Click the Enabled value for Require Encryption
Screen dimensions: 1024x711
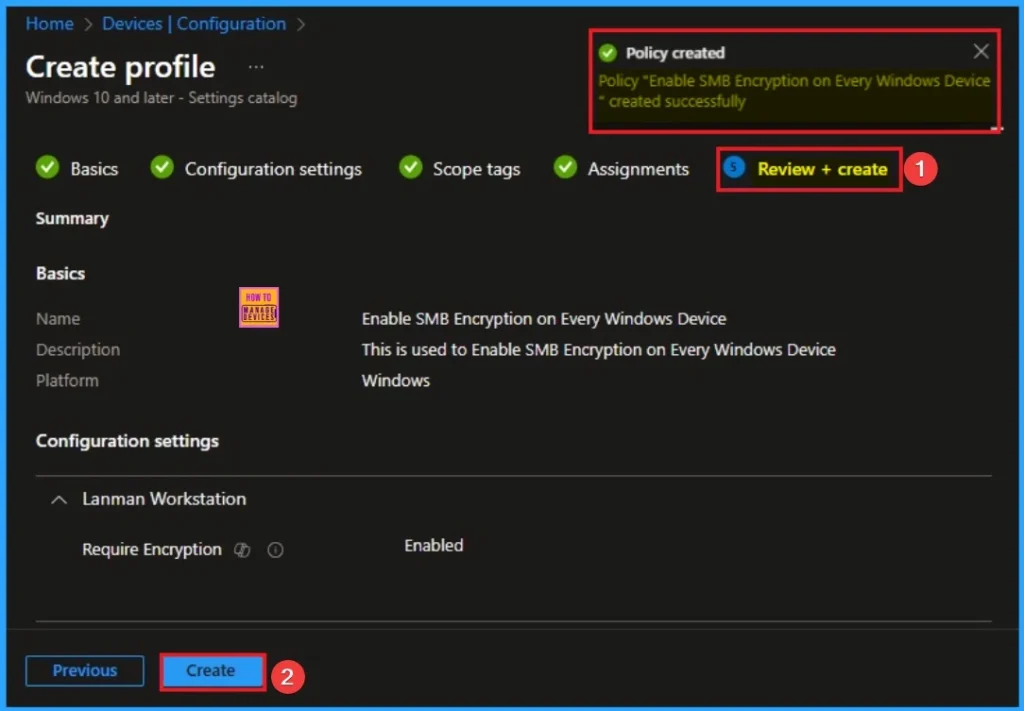pos(433,546)
